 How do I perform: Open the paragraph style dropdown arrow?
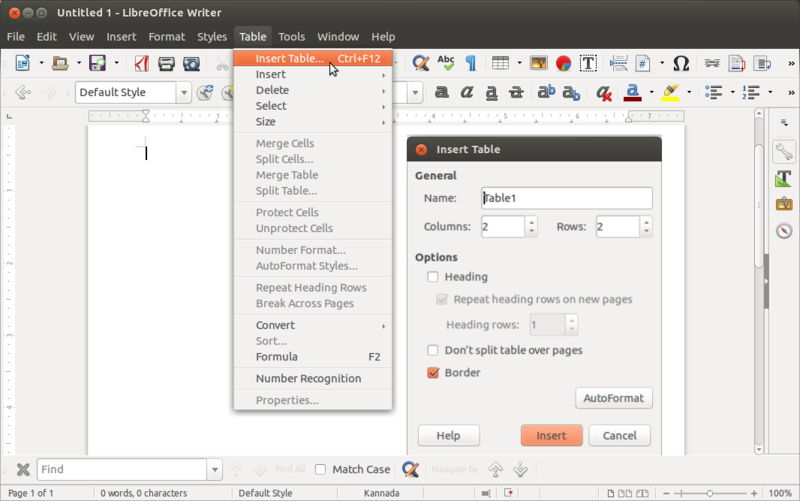click(184, 93)
